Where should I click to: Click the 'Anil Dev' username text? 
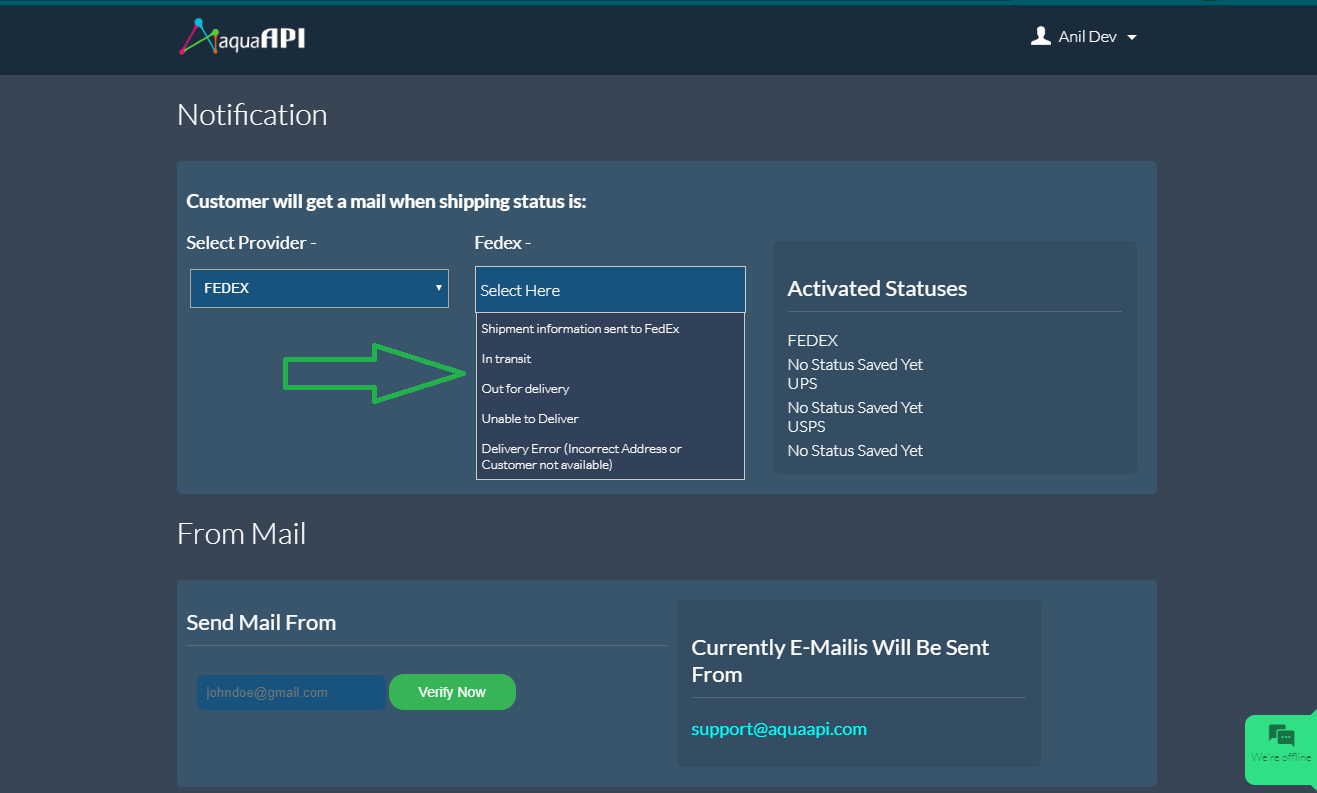point(1087,37)
